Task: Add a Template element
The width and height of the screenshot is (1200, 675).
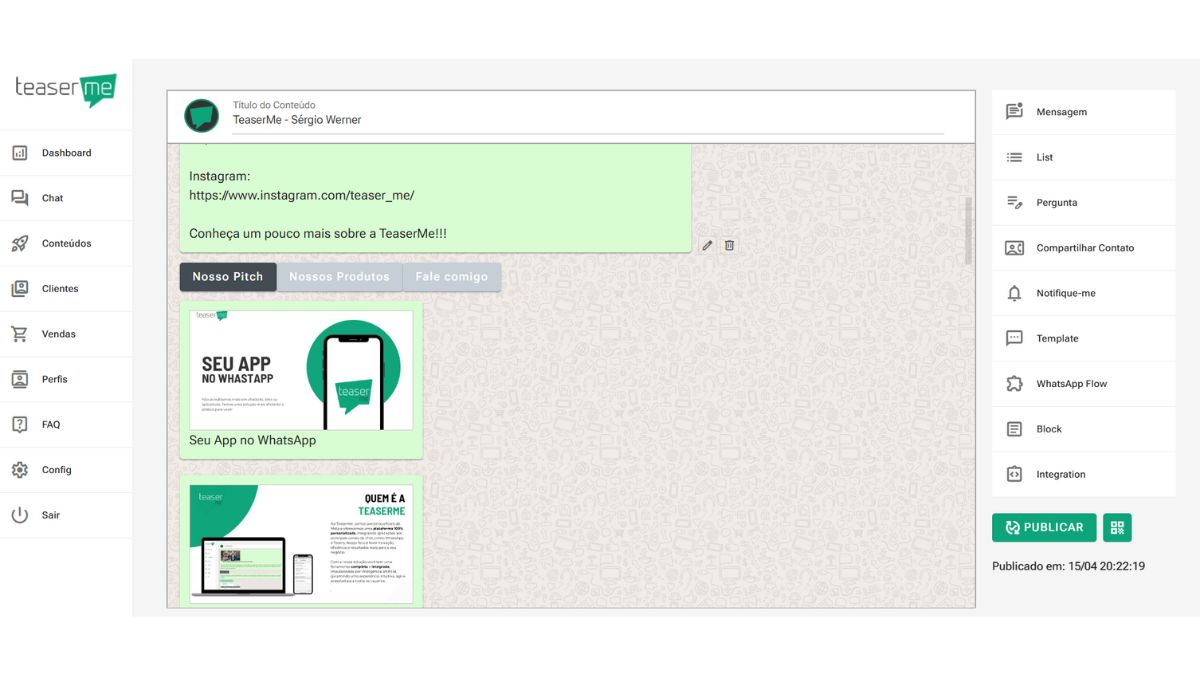Action: pos(1084,338)
